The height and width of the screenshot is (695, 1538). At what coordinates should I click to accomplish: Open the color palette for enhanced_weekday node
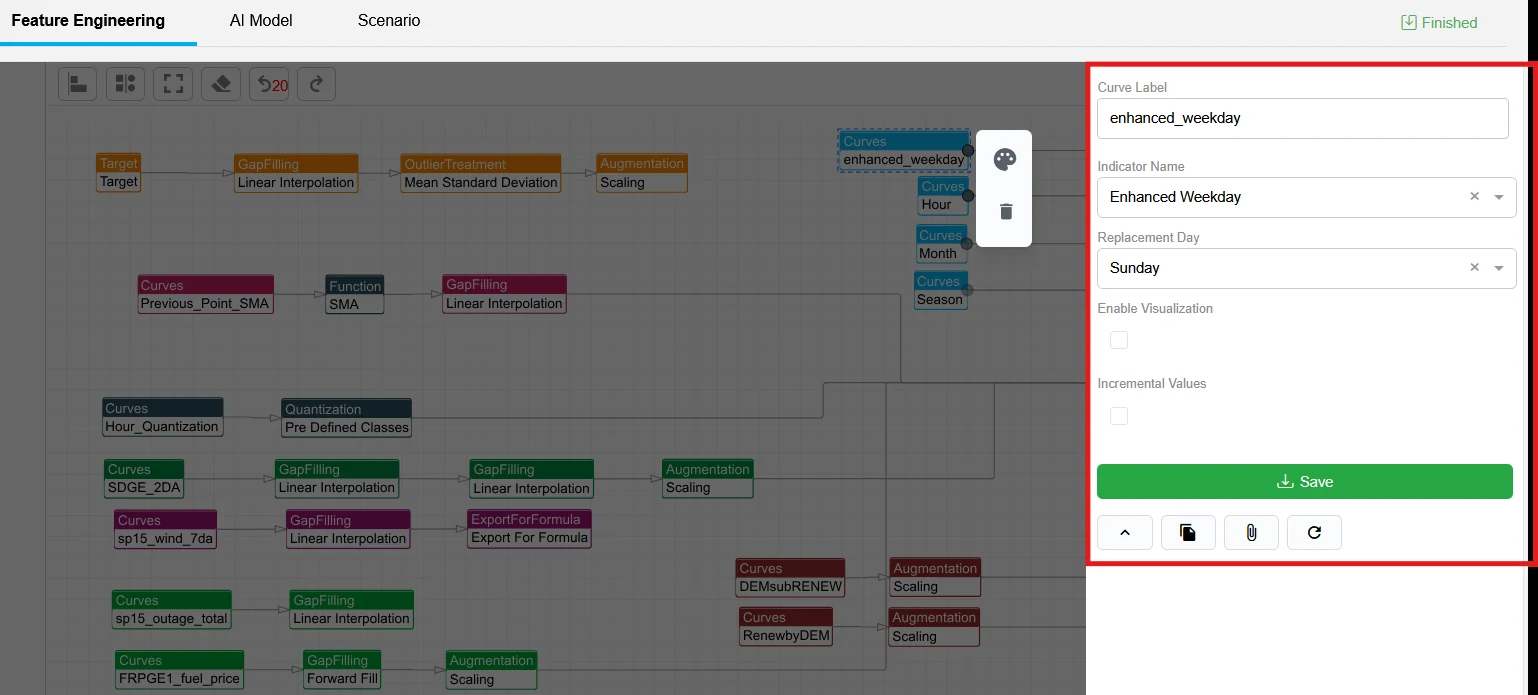1005,159
